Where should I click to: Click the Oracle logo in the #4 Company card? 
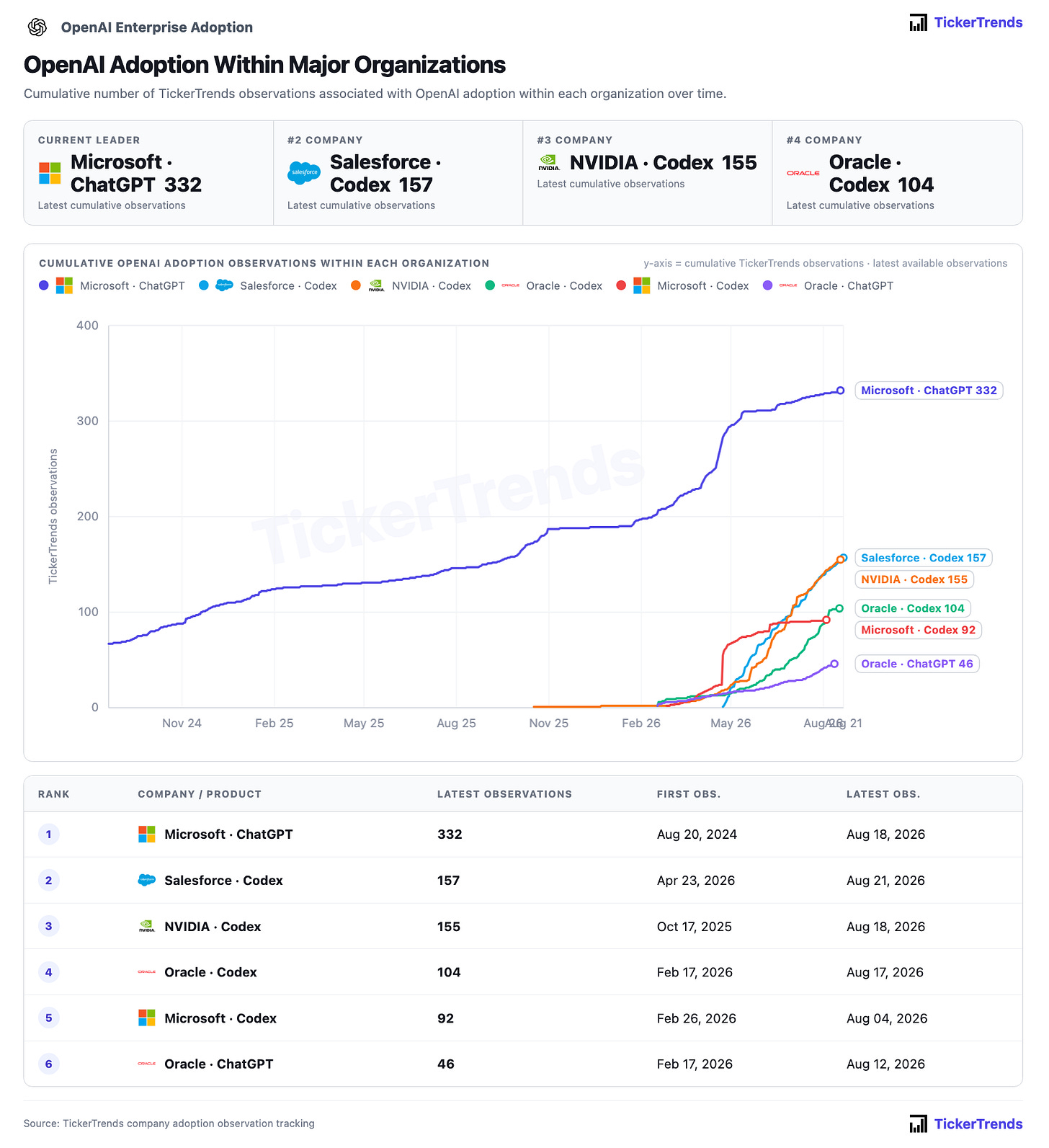pos(803,173)
